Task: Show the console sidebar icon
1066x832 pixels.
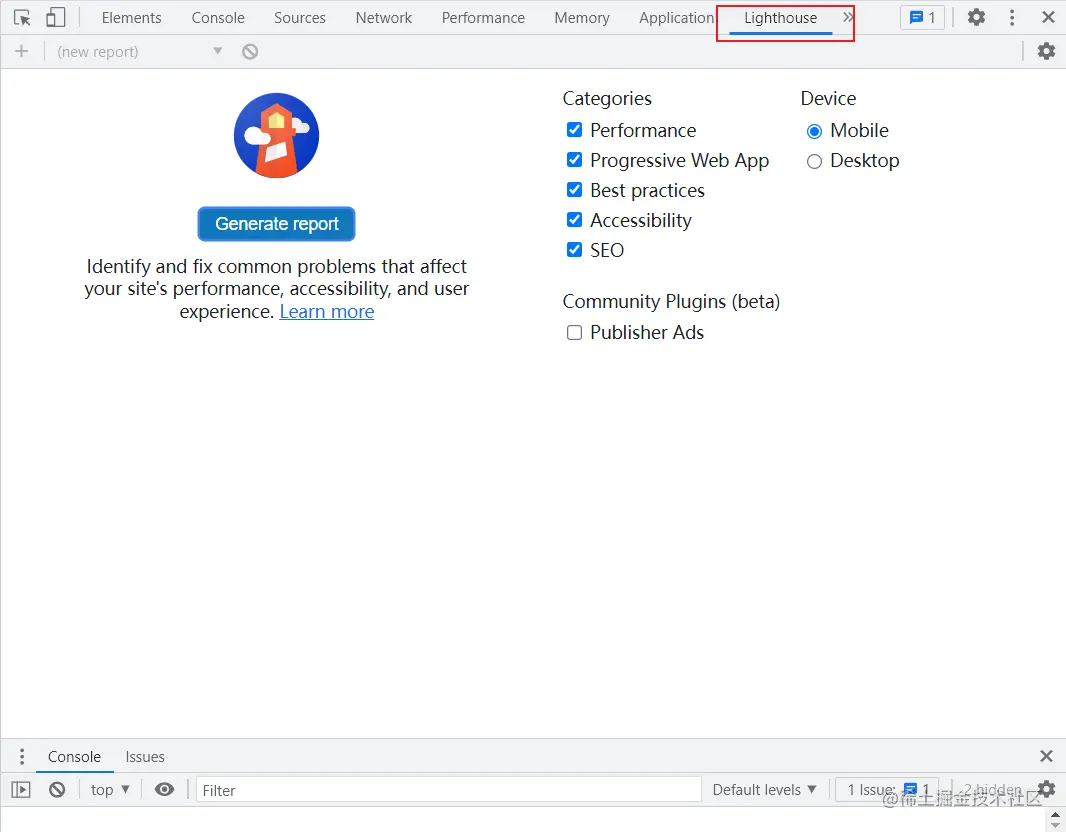Action: [21, 789]
